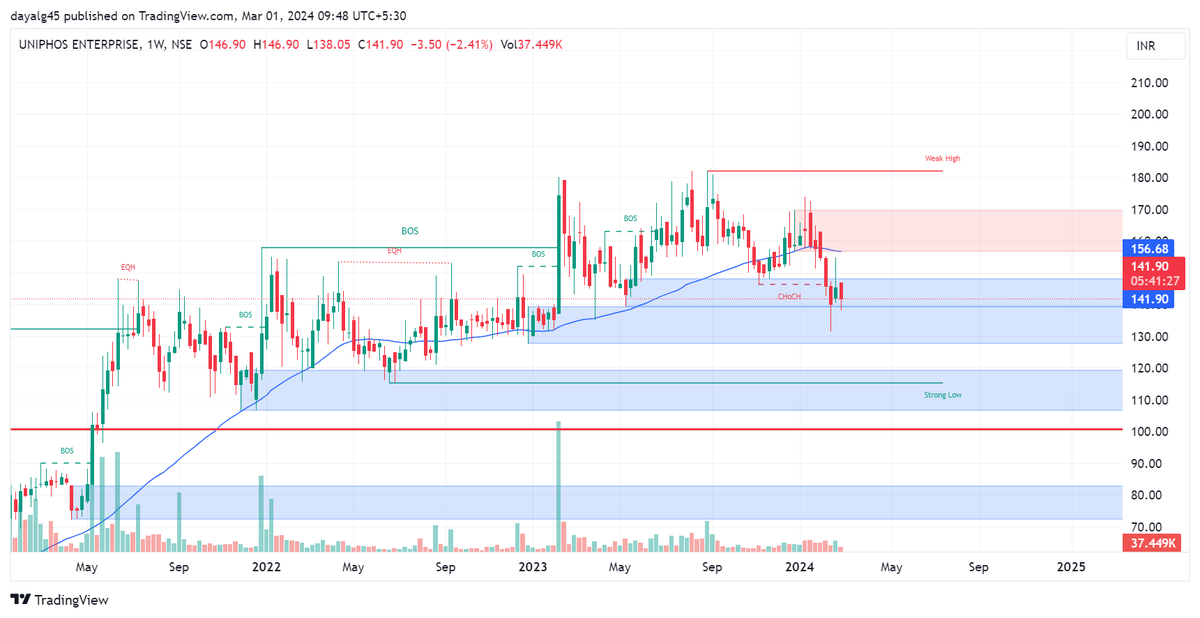Click the 2025 time axis label
The height and width of the screenshot is (618, 1200).
click(1071, 567)
